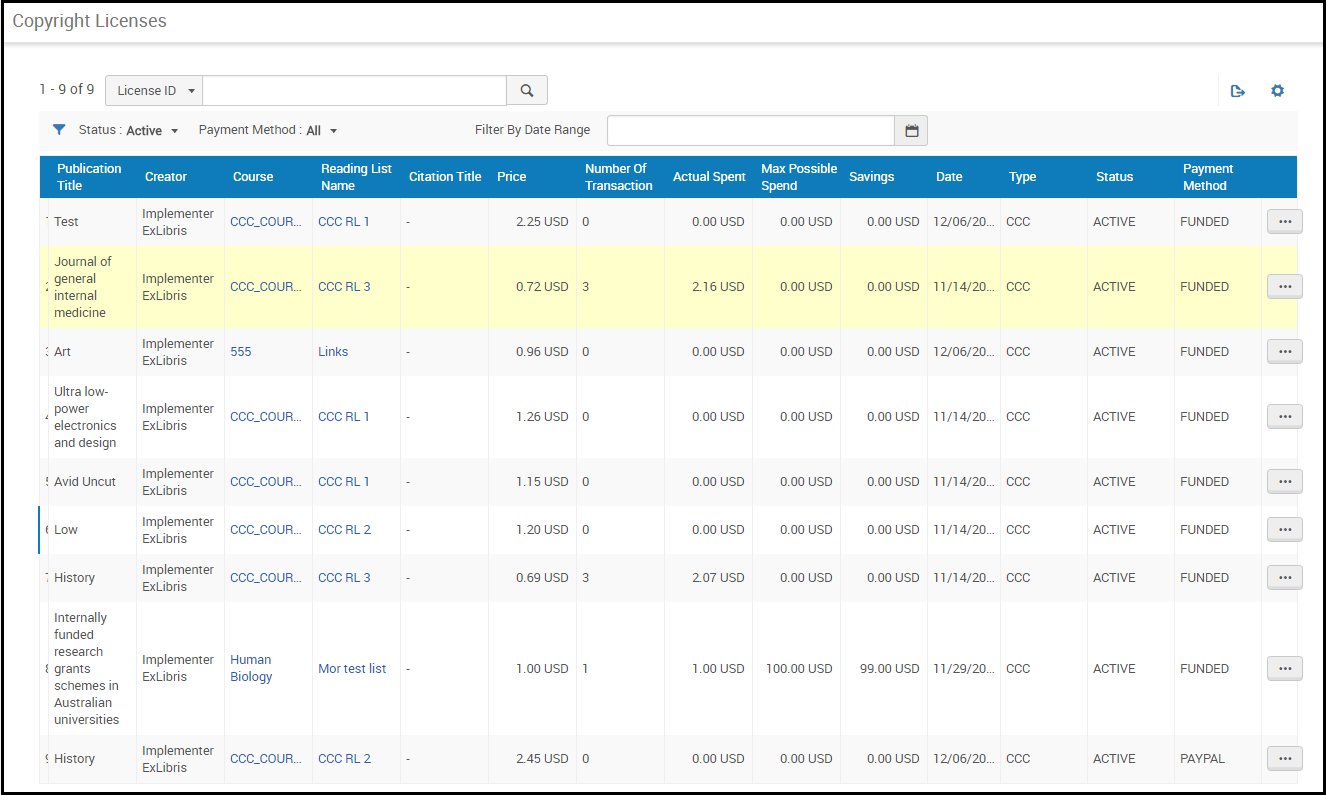This screenshot has width=1326, height=795.
Task: Click the 1.26 USD price cell
Action: 542,417
